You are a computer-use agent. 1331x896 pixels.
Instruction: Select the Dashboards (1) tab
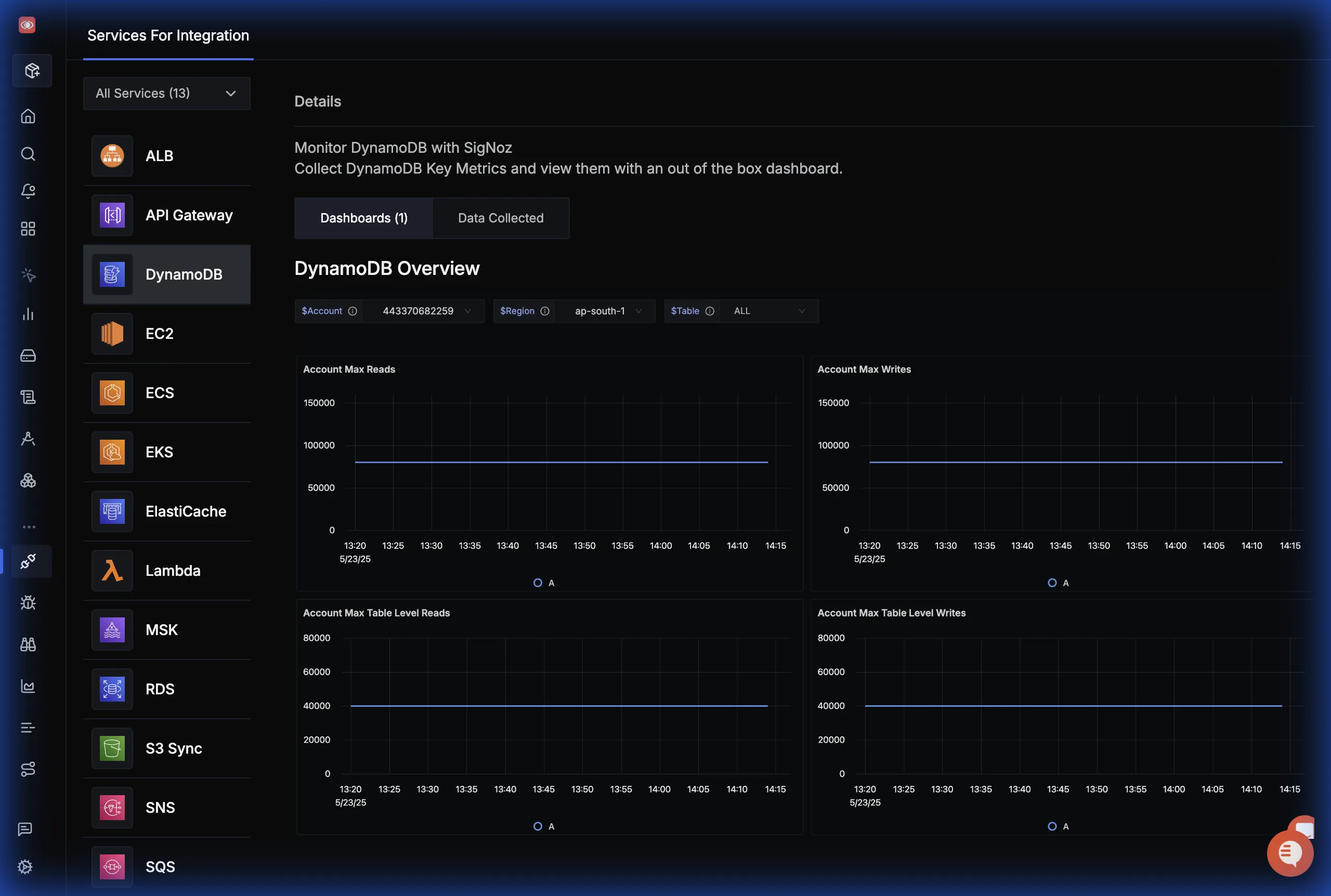tap(363, 218)
